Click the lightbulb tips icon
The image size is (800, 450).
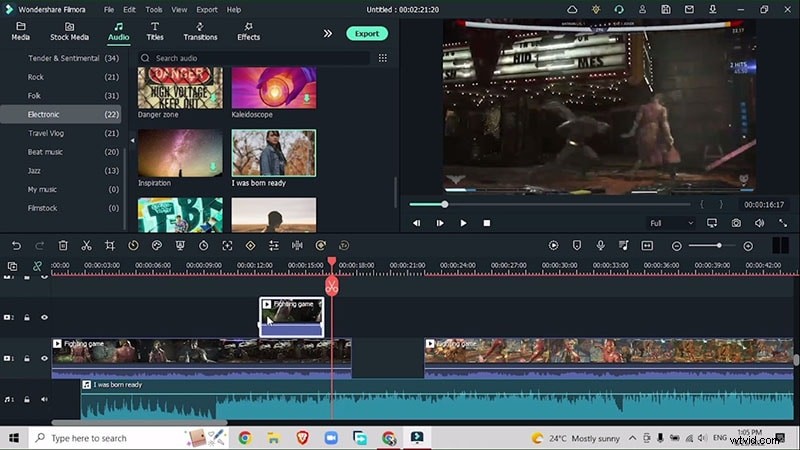point(595,10)
